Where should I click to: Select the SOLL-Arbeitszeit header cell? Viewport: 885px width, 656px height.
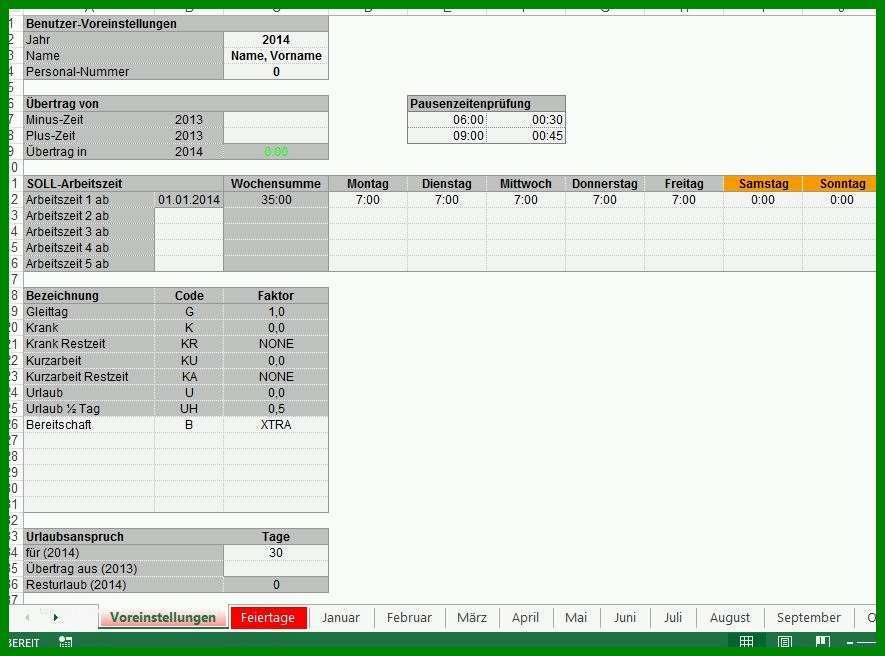click(x=124, y=183)
